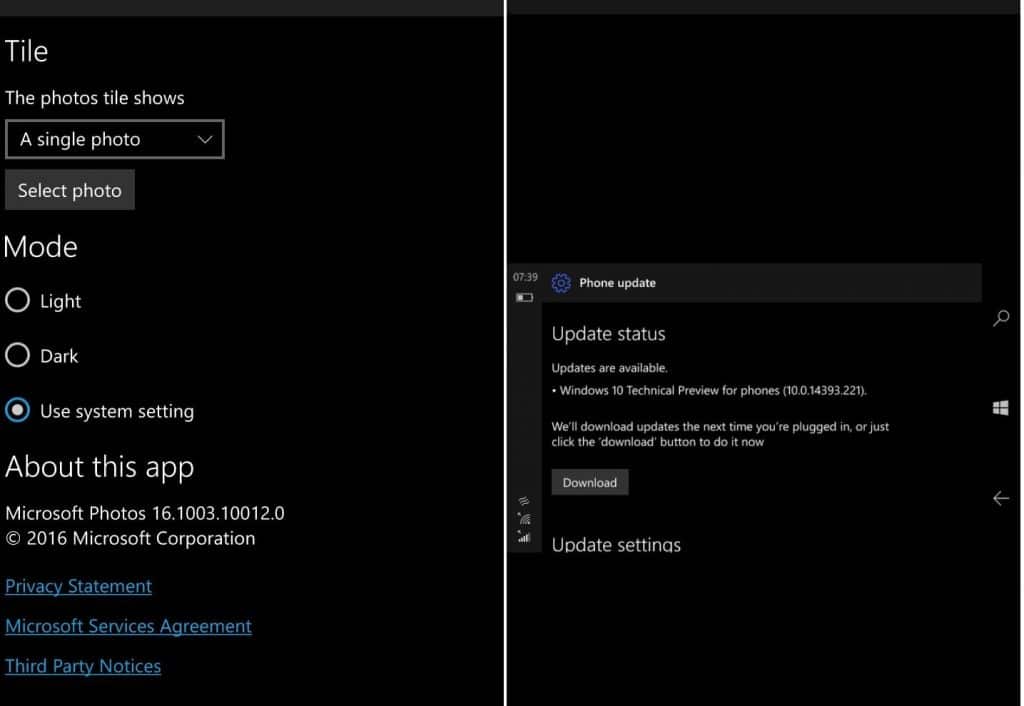Image resolution: width=1024 pixels, height=706 pixels.
Task: Select the Update status heading
Action: pyautogui.click(x=608, y=334)
